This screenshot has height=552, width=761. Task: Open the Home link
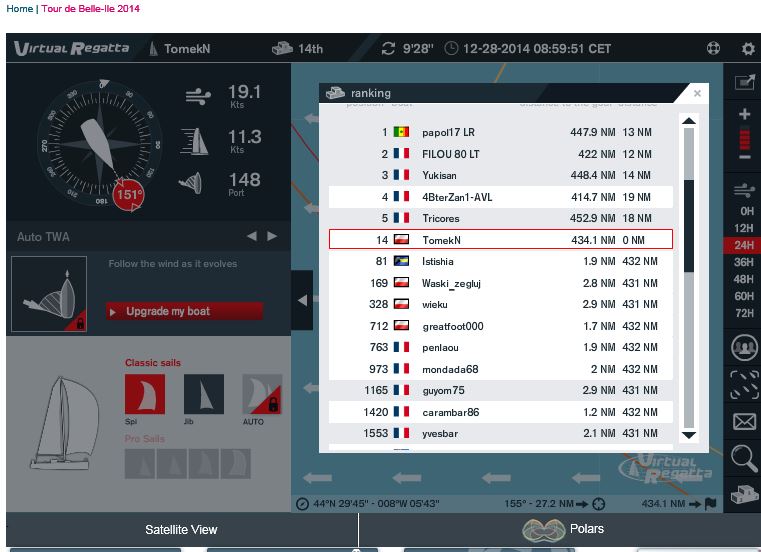19,9
